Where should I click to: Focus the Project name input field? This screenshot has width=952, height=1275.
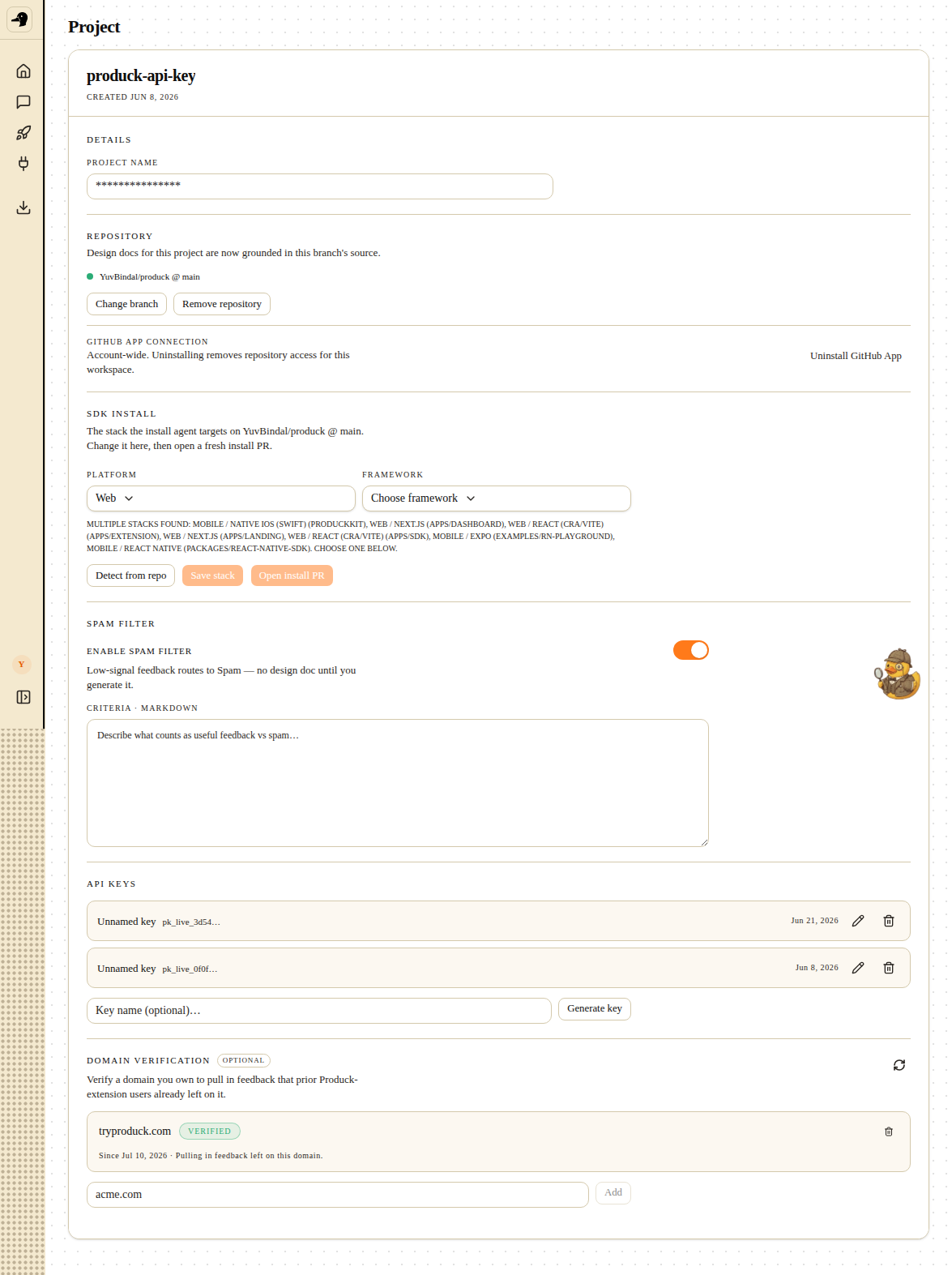(x=320, y=186)
